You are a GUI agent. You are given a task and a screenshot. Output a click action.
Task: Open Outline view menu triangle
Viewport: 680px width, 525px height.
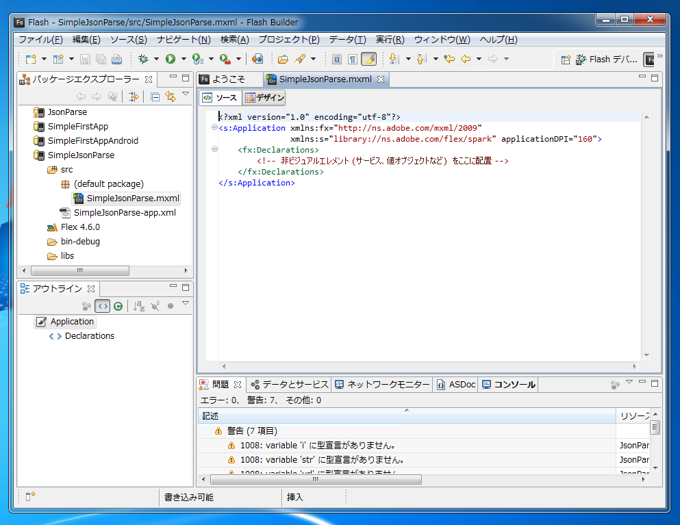[186, 303]
